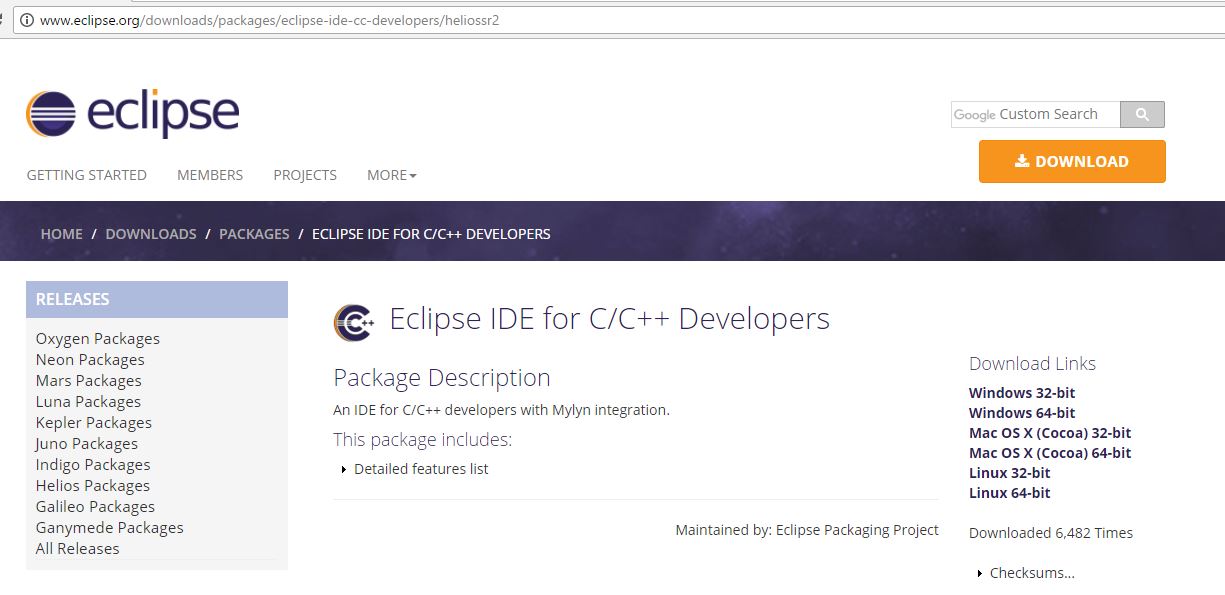Download the Windows 64-bit package

click(1022, 412)
